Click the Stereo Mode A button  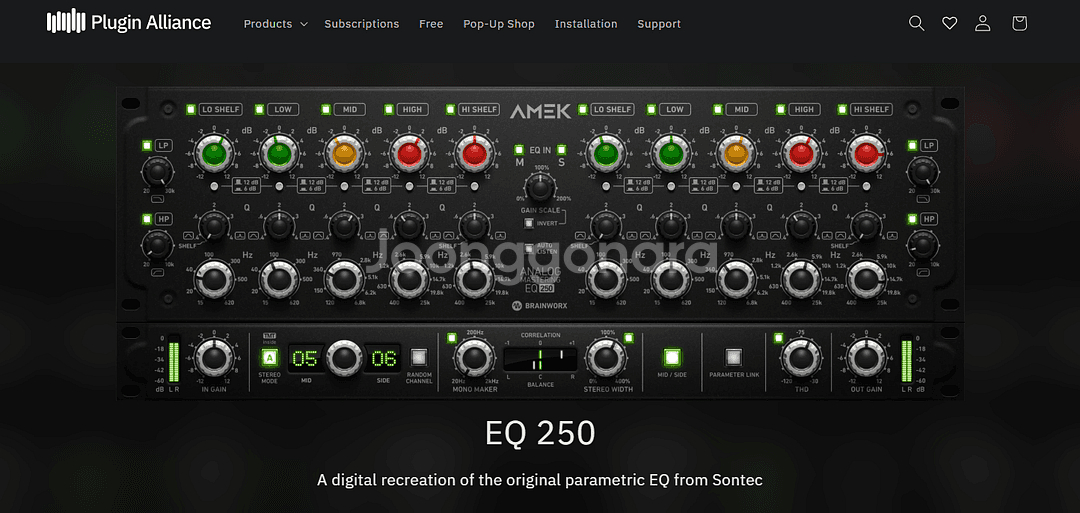[269, 358]
